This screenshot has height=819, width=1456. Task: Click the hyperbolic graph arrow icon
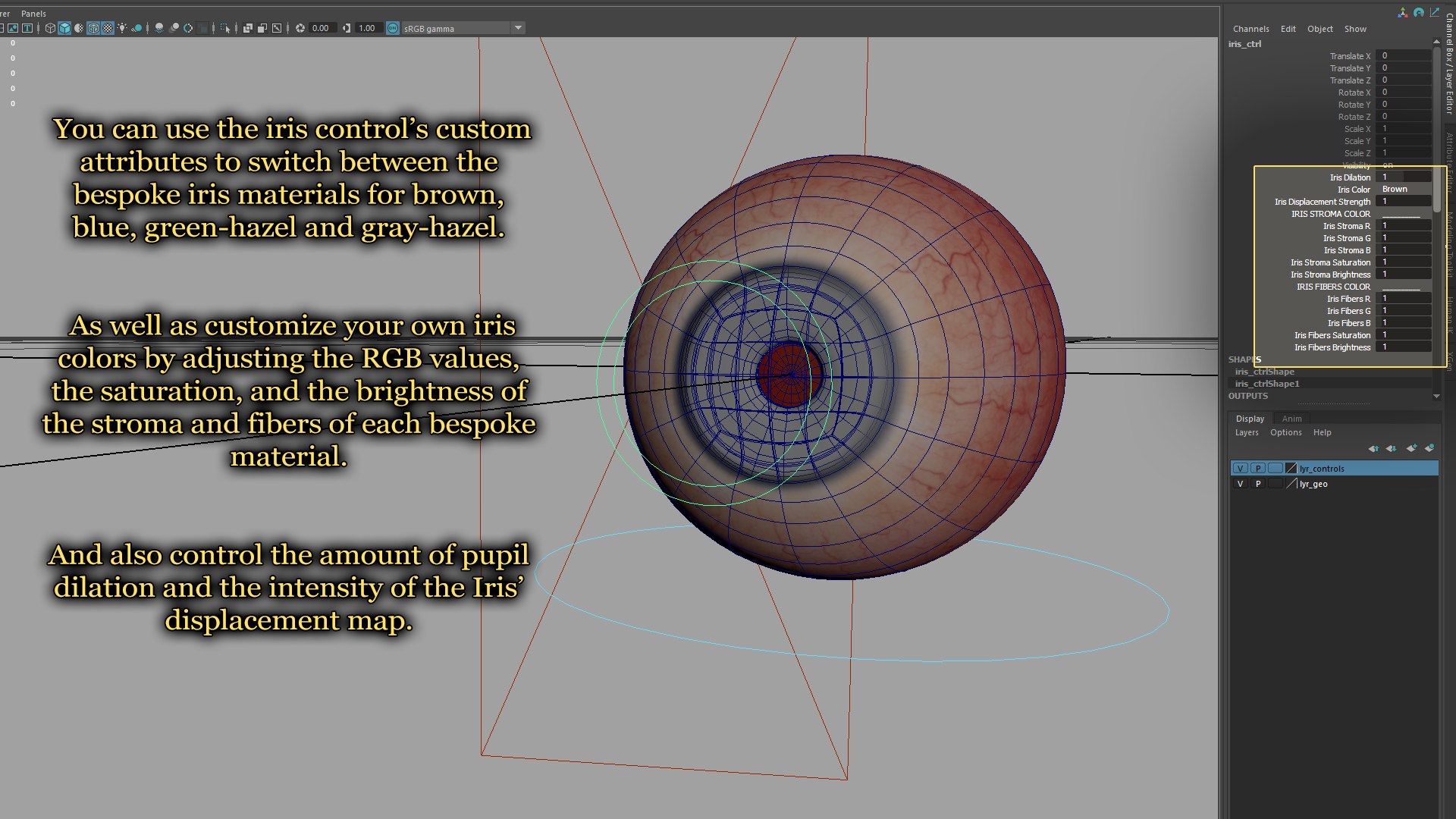coord(1434,12)
